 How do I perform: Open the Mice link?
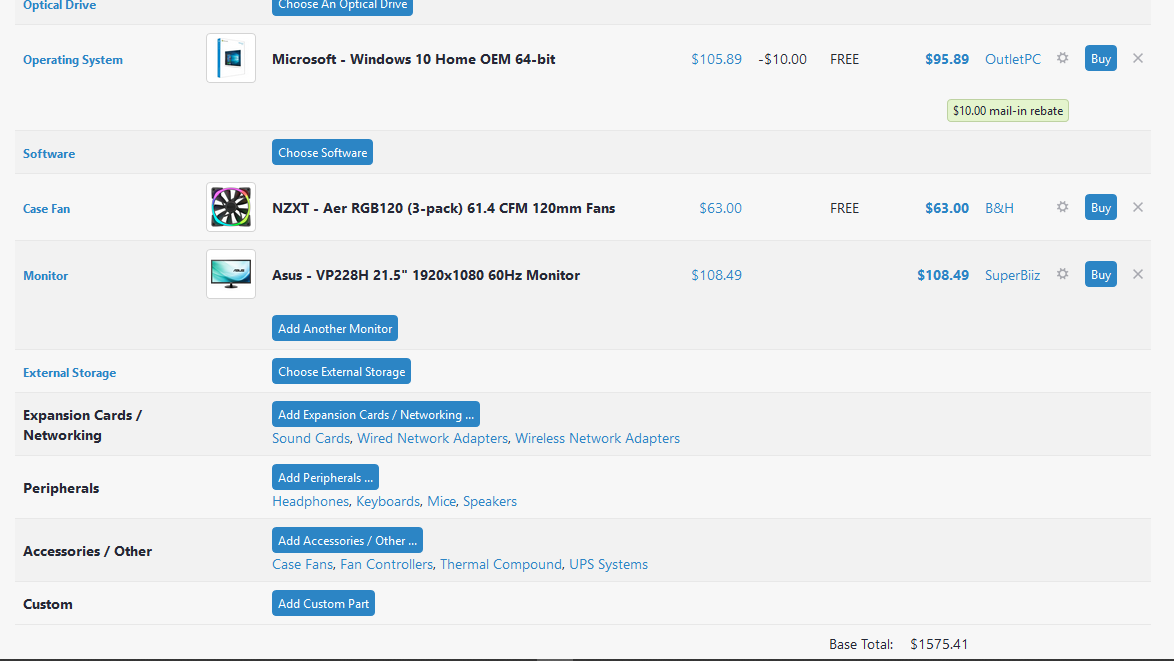point(442,501)
